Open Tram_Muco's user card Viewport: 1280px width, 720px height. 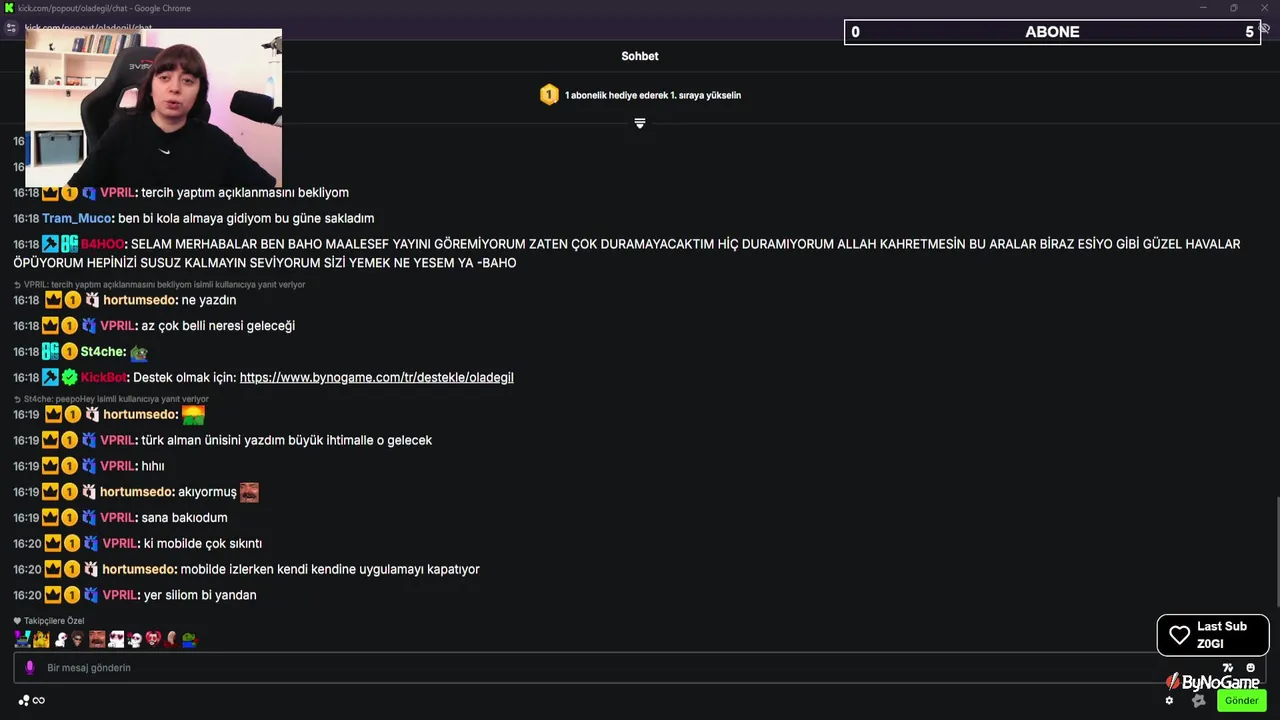click(x=76, y=218)
